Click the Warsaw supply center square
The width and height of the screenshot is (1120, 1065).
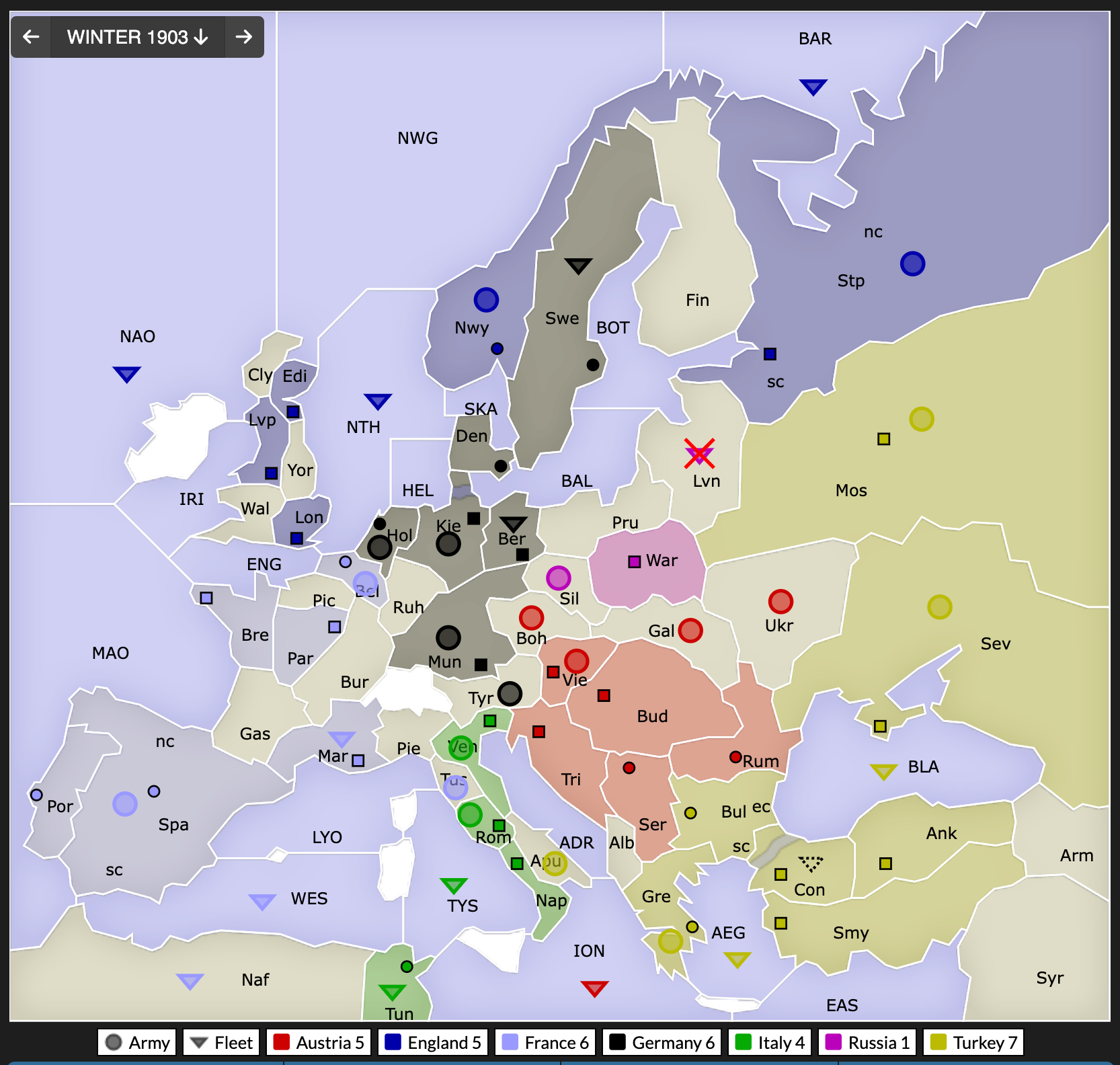[x=634, y=562]
